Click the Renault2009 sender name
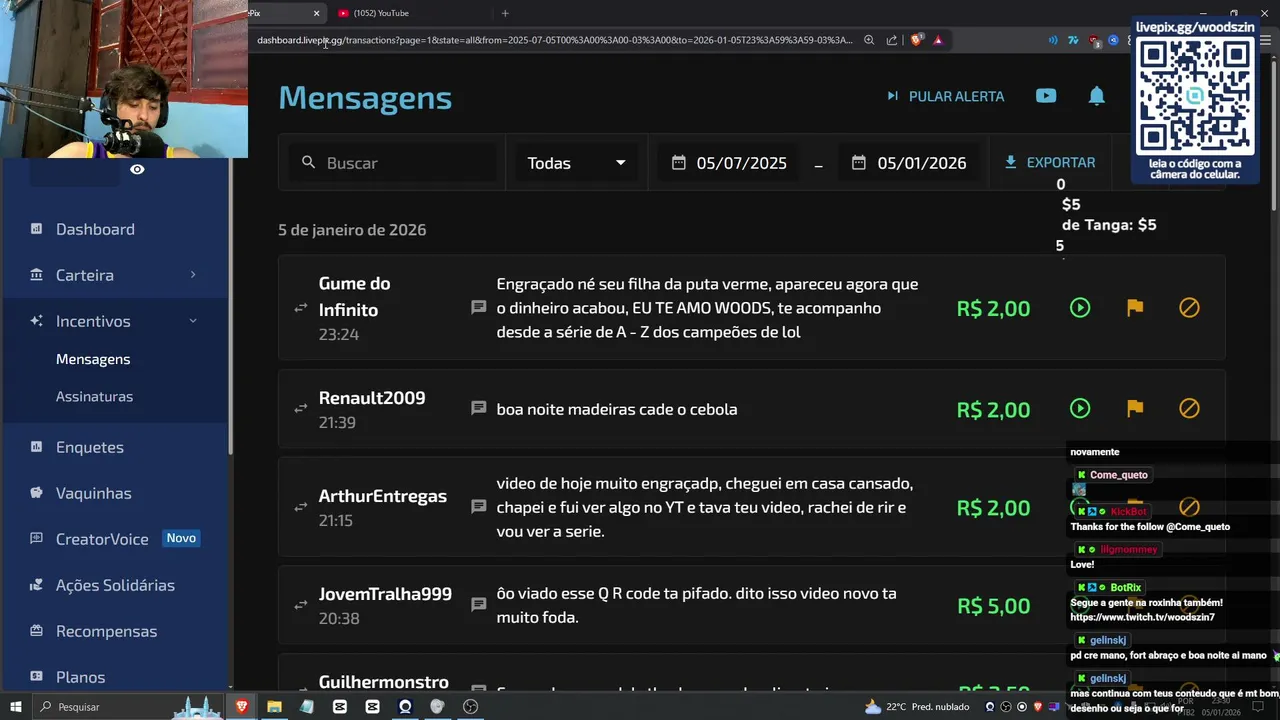The width and height of the screenshot is (1280, 720). click(x=372, y=397)
